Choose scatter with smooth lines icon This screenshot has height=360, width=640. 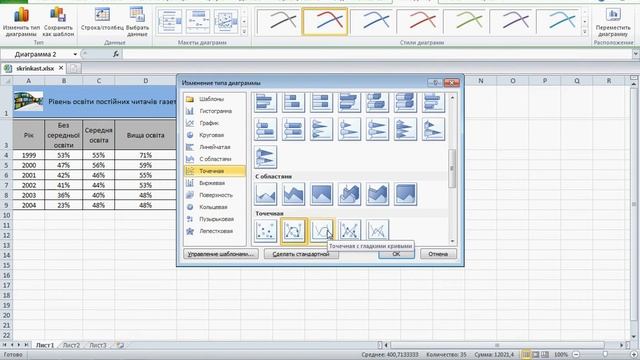[321, 231]
